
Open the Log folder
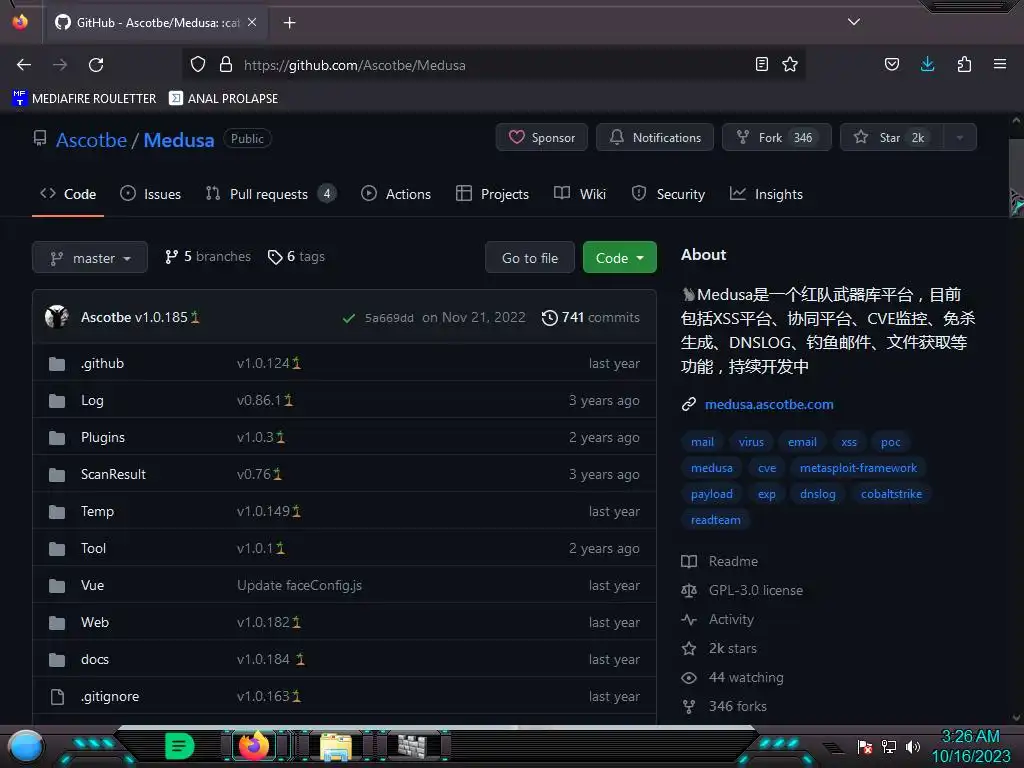pyautogui.click(x=92, y=400)
